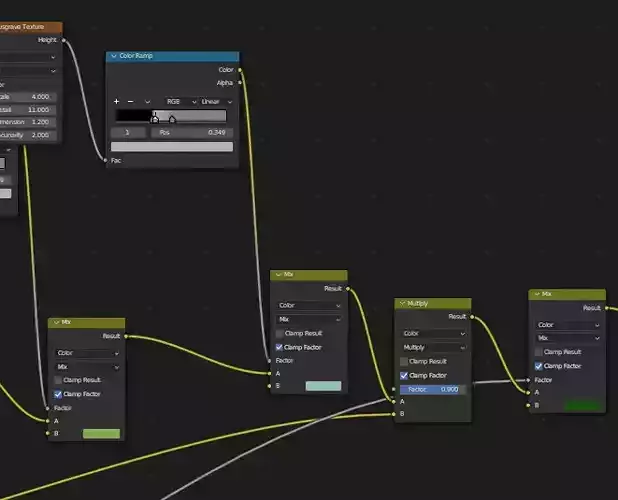Collapse the Mix node with teal swatch
The image size is (618, 500).
[x=279, y=274]
